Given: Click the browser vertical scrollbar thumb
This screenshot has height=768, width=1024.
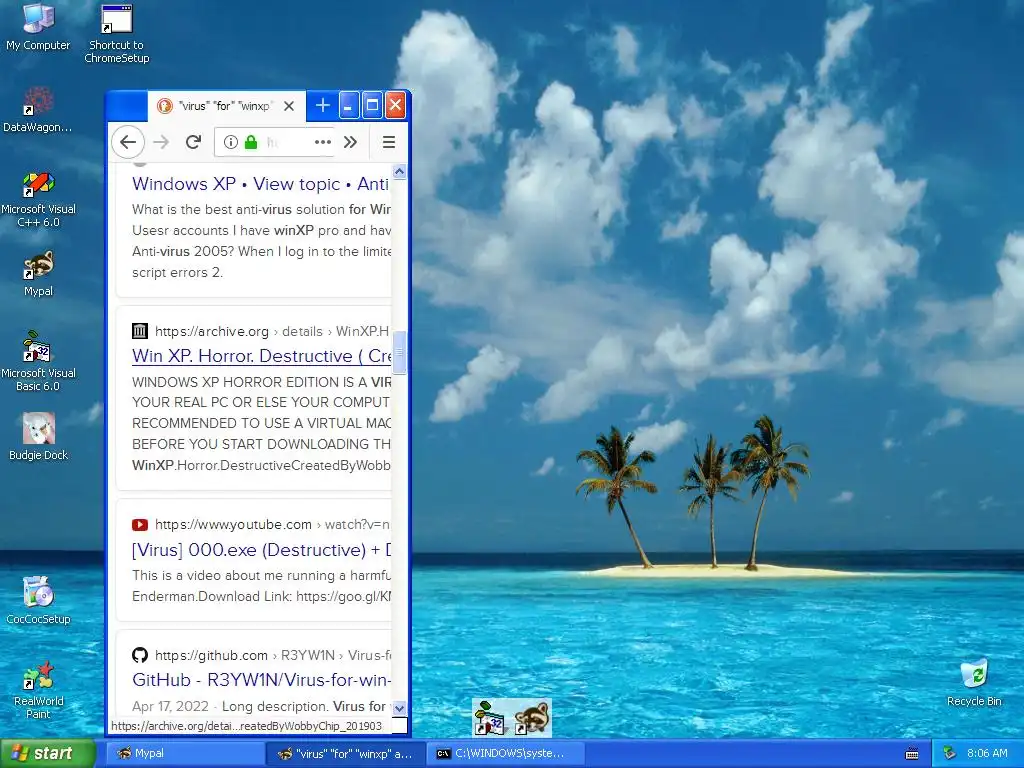Looking at the screenshot, I should [400, 353].
